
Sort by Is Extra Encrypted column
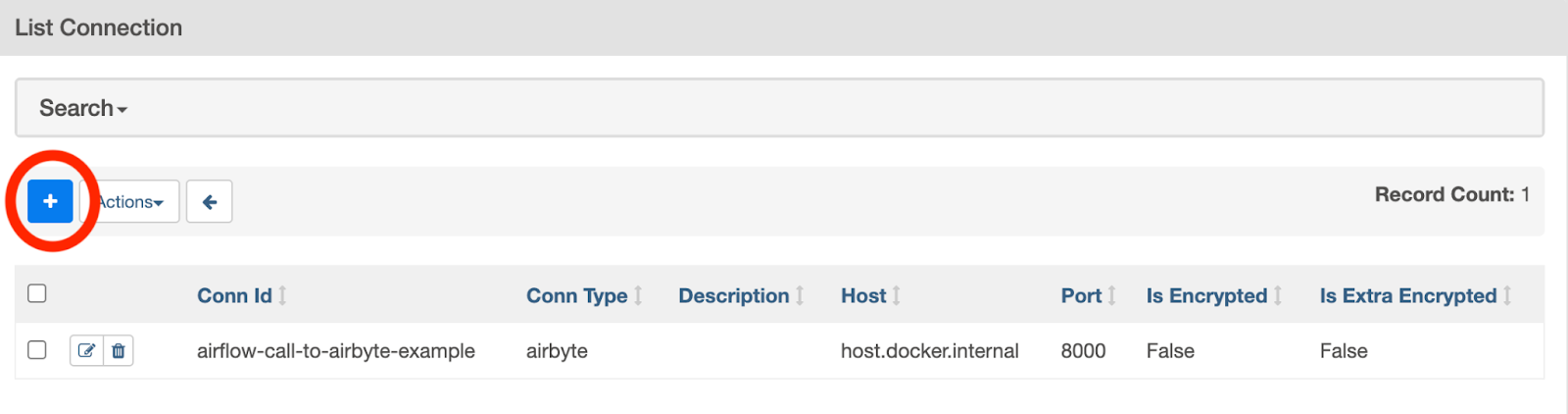[1407, 295]
